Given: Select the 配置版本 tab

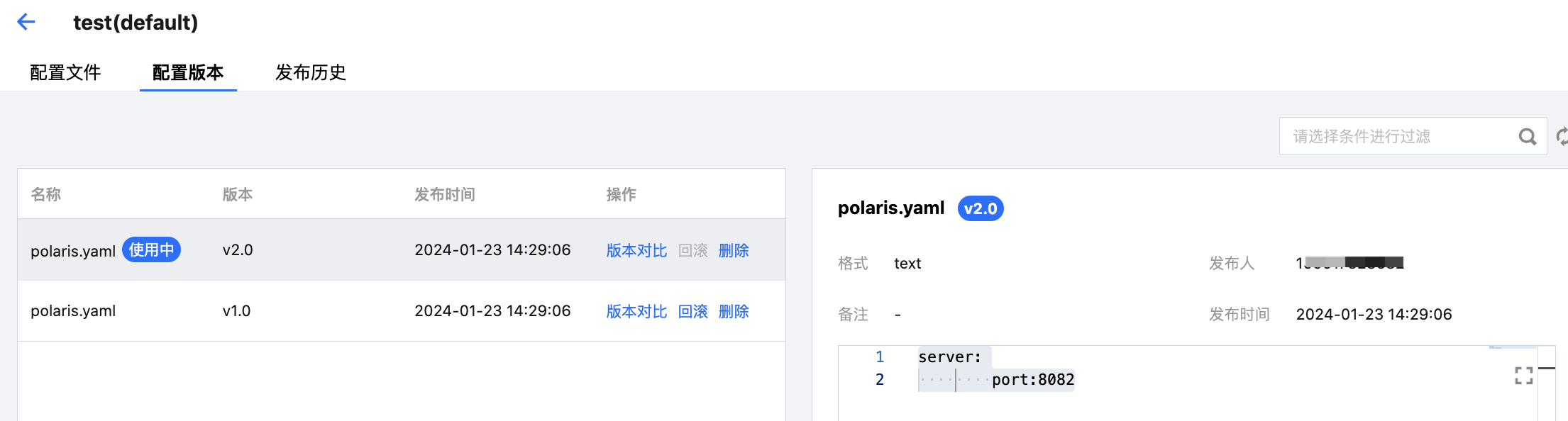Looking at the screenshot, I should point(188,72).
